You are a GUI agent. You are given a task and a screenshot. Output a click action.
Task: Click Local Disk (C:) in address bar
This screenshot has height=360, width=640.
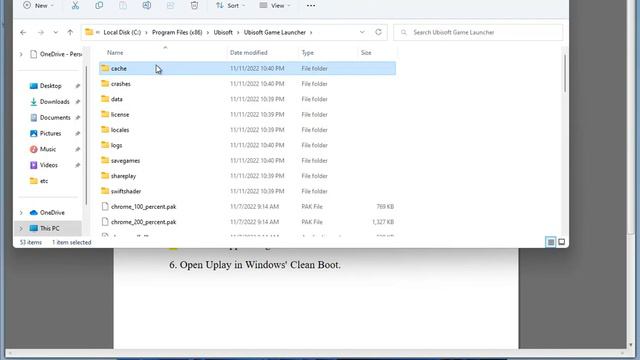point(122,32)
